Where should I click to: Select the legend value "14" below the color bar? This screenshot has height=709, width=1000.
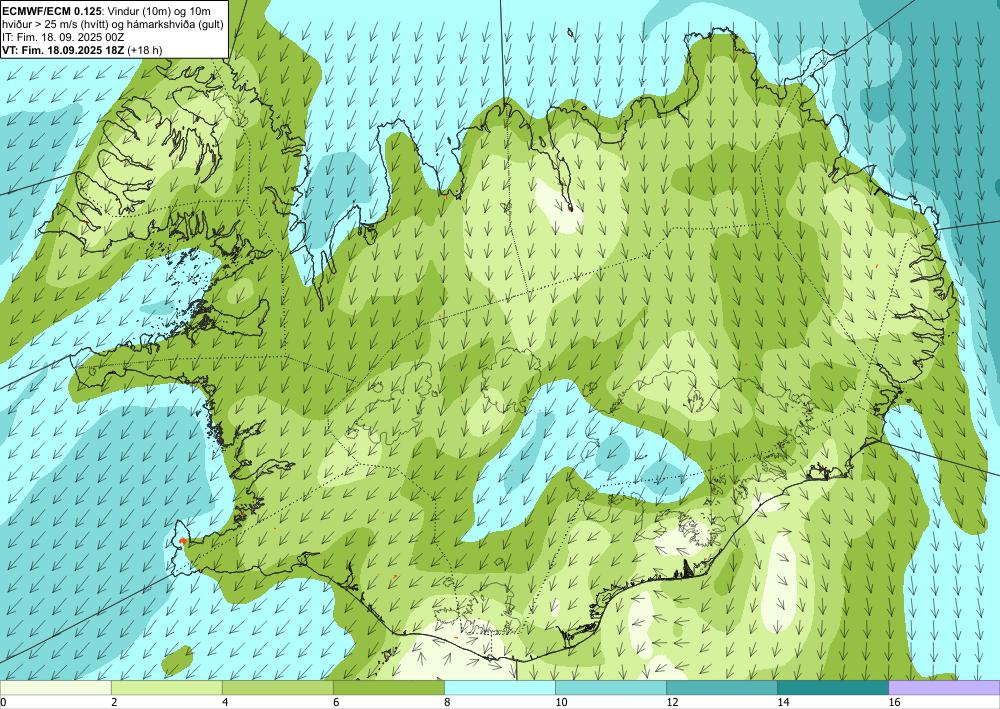[783, 703]
